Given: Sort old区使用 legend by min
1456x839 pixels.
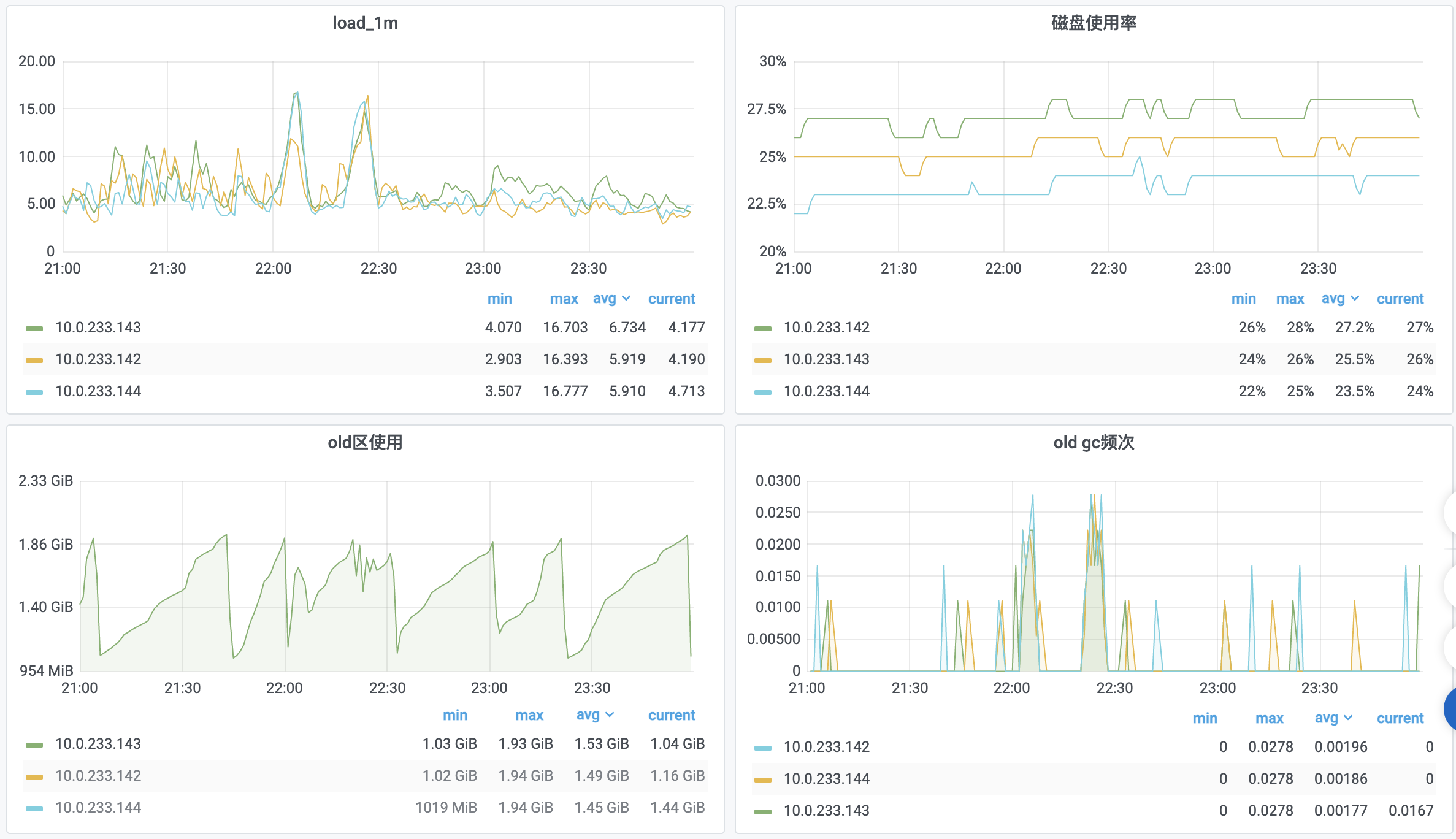Looking at the screenshot, I should pyautogui.click(x=455, y=715).
